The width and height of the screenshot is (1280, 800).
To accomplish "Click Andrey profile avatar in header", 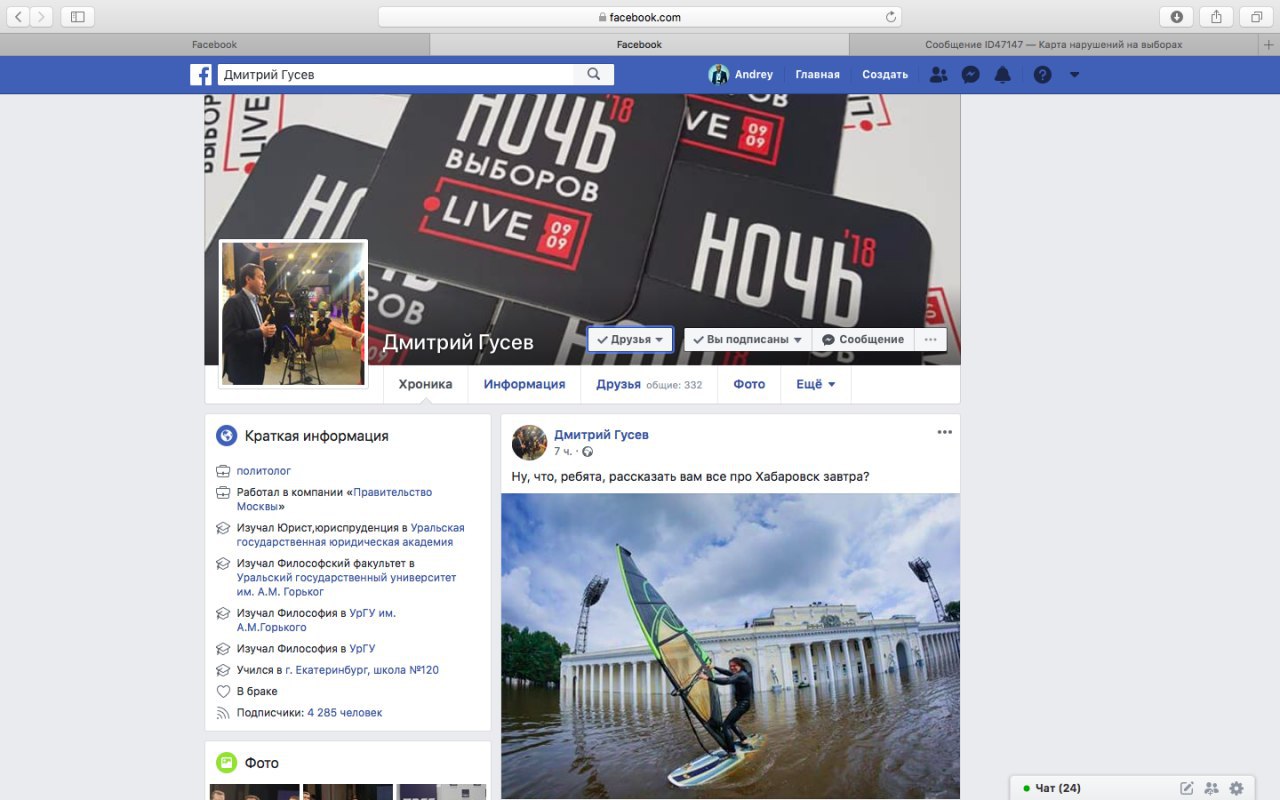I will [718, 74].
